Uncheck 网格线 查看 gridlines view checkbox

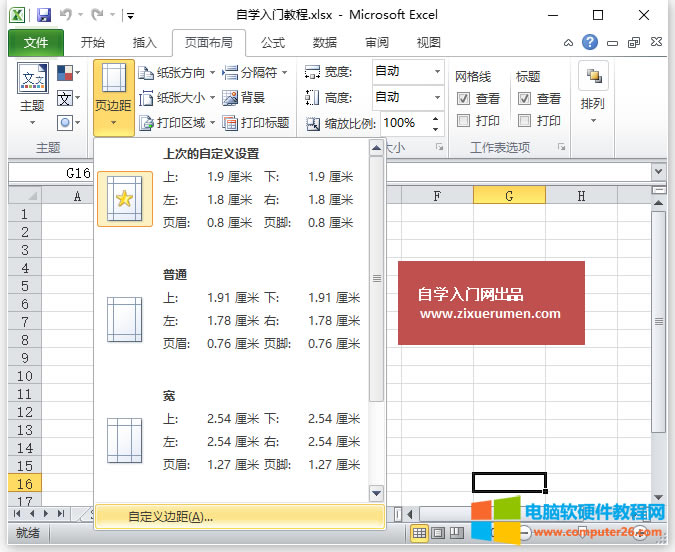[464, 98]
